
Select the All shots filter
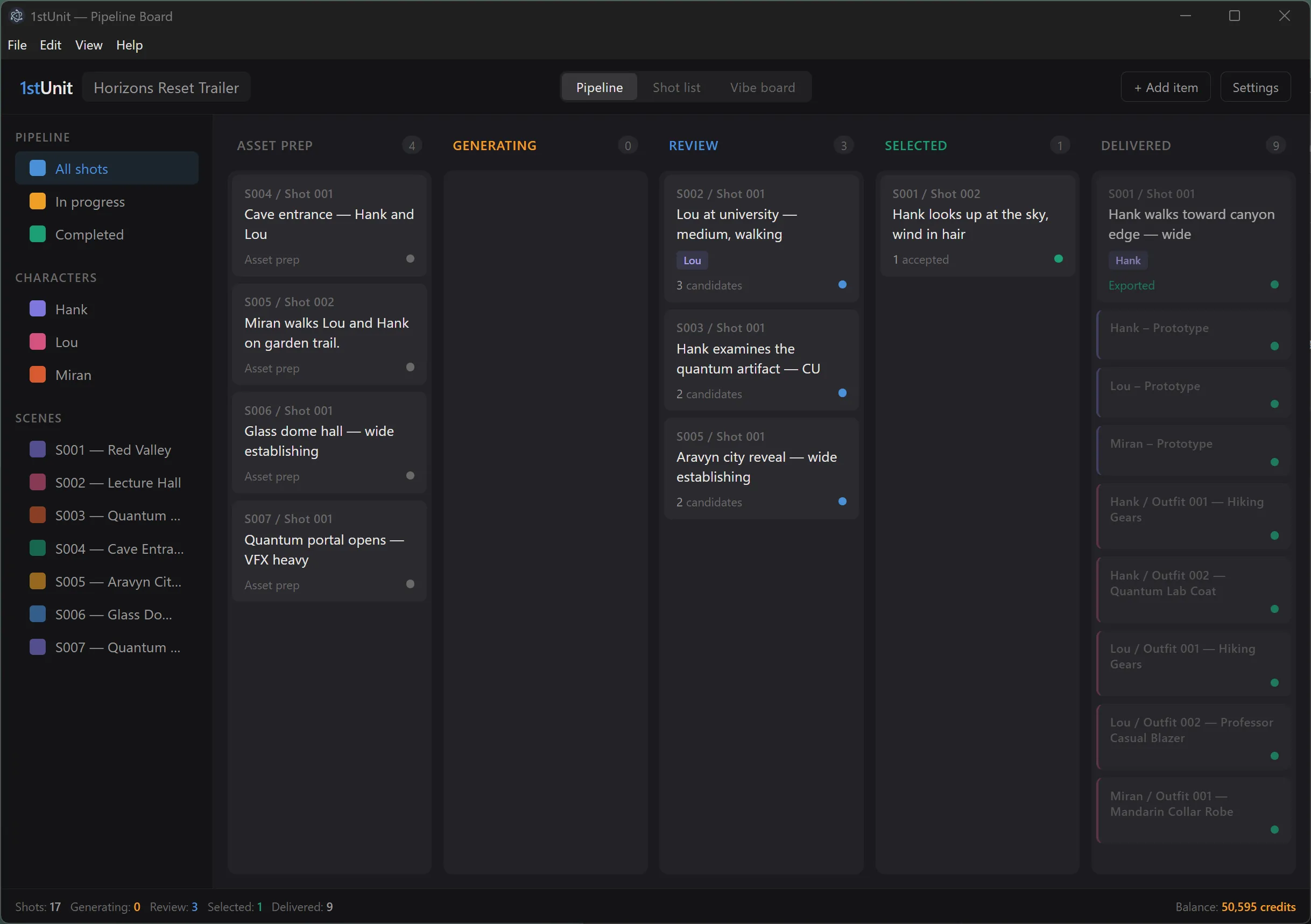pos(107,168)
